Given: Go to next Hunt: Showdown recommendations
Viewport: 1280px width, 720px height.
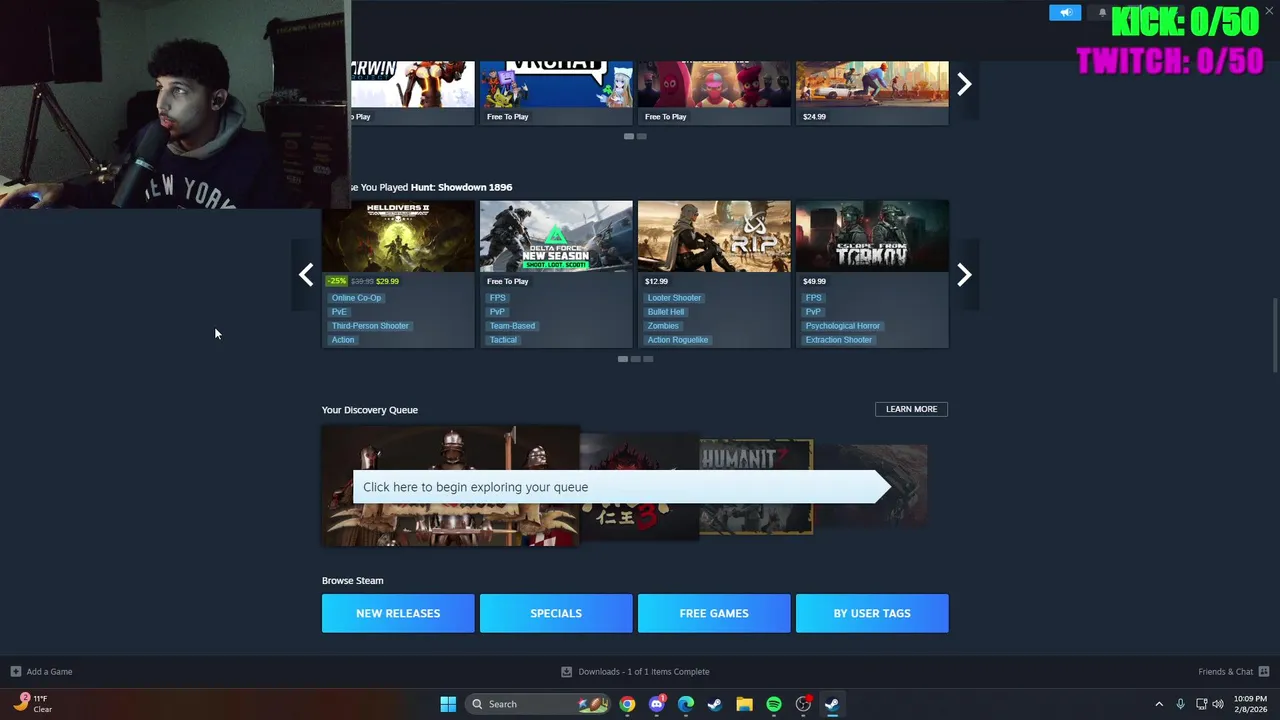Looking at the screenshot, I should (964, 275).
